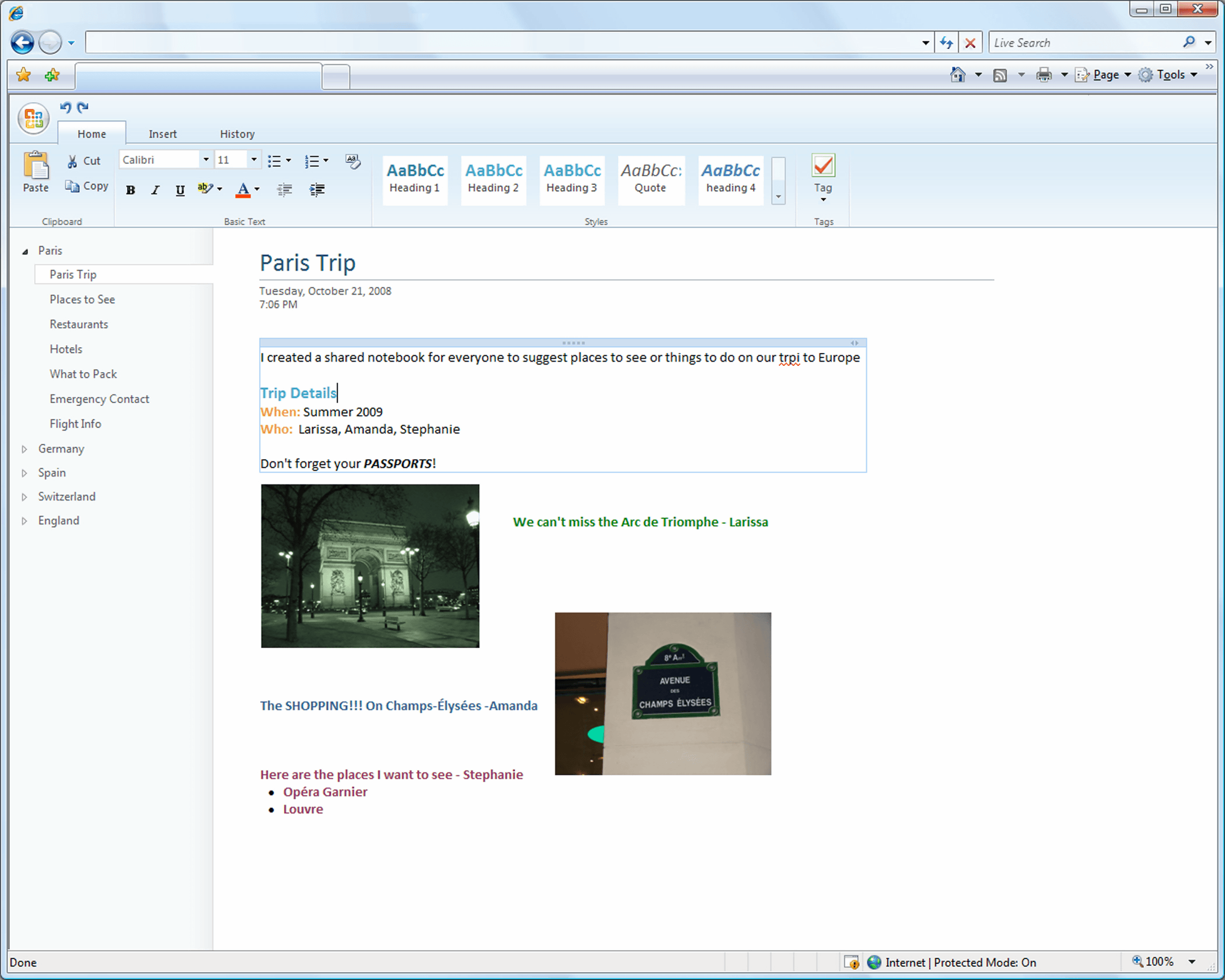Open the Calibri font name dropdown
1225x980 pixels.
[x=205, y=160]
